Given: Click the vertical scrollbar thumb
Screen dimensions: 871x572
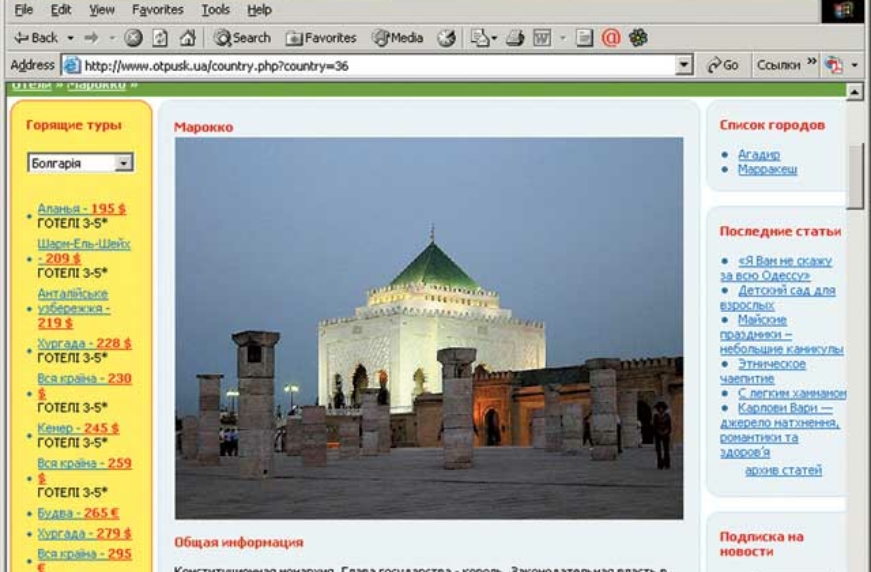Looking at the screenshot, I should (x=855, y=175).
